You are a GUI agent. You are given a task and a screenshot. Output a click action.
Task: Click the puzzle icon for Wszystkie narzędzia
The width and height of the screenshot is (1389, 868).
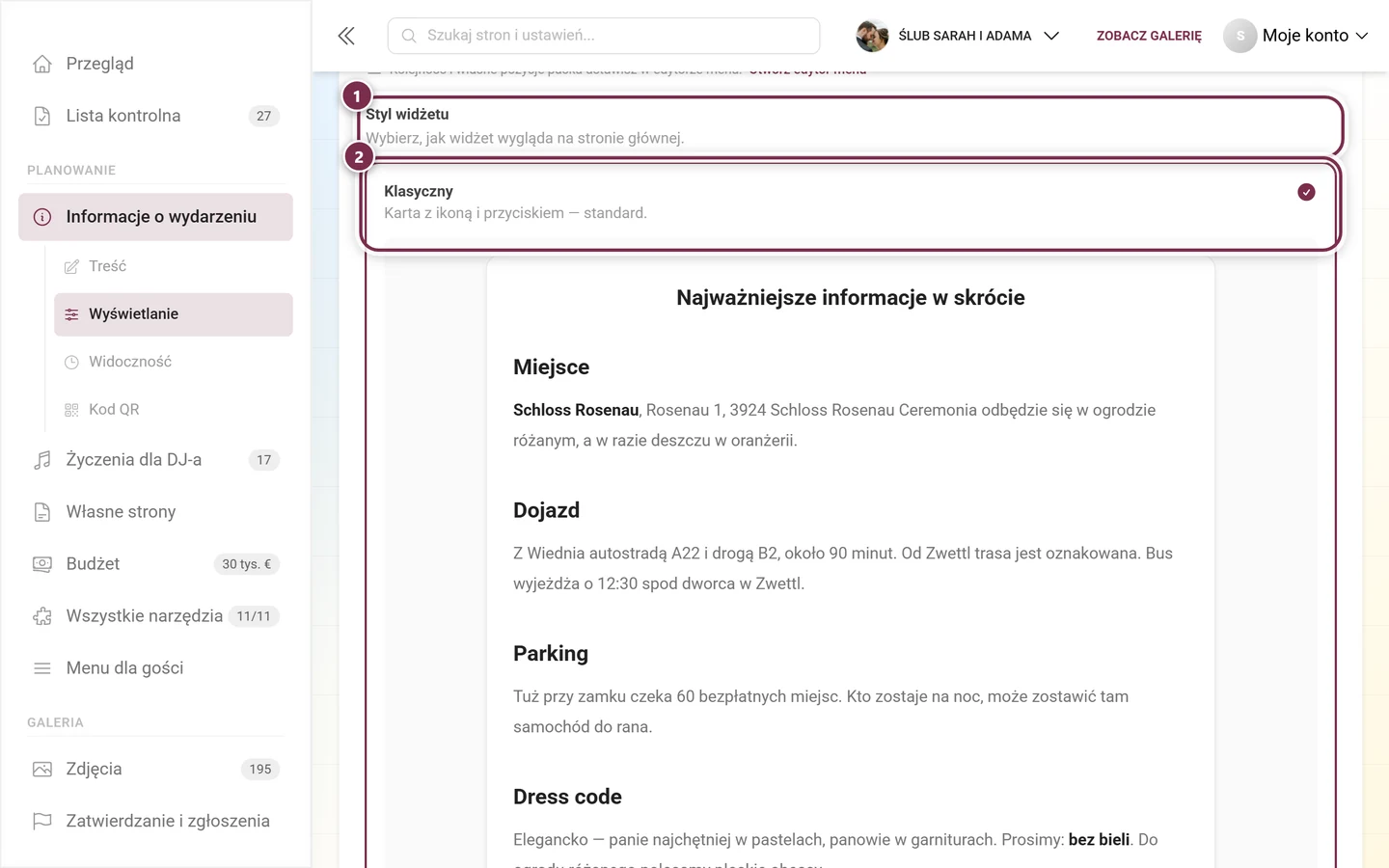pos(42,616)
